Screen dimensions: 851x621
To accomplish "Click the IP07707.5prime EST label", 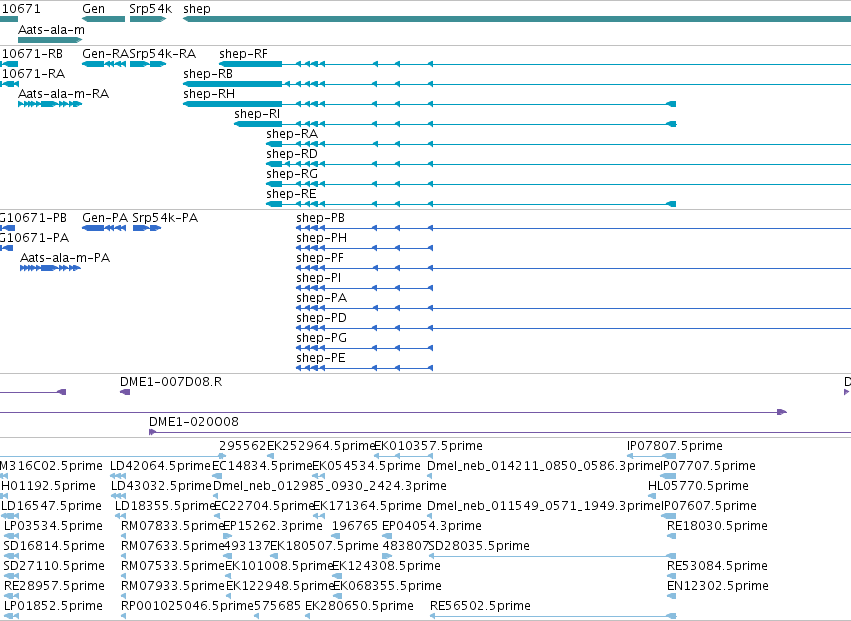I will click(x=708, y=466).
